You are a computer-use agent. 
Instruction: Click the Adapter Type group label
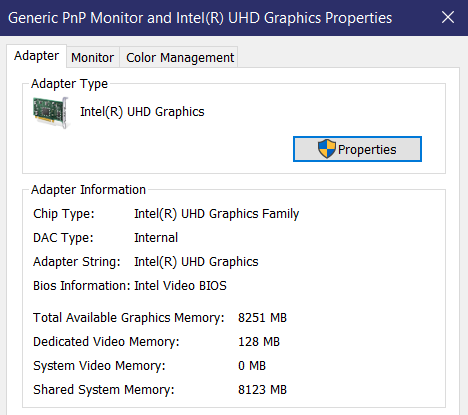69,84
